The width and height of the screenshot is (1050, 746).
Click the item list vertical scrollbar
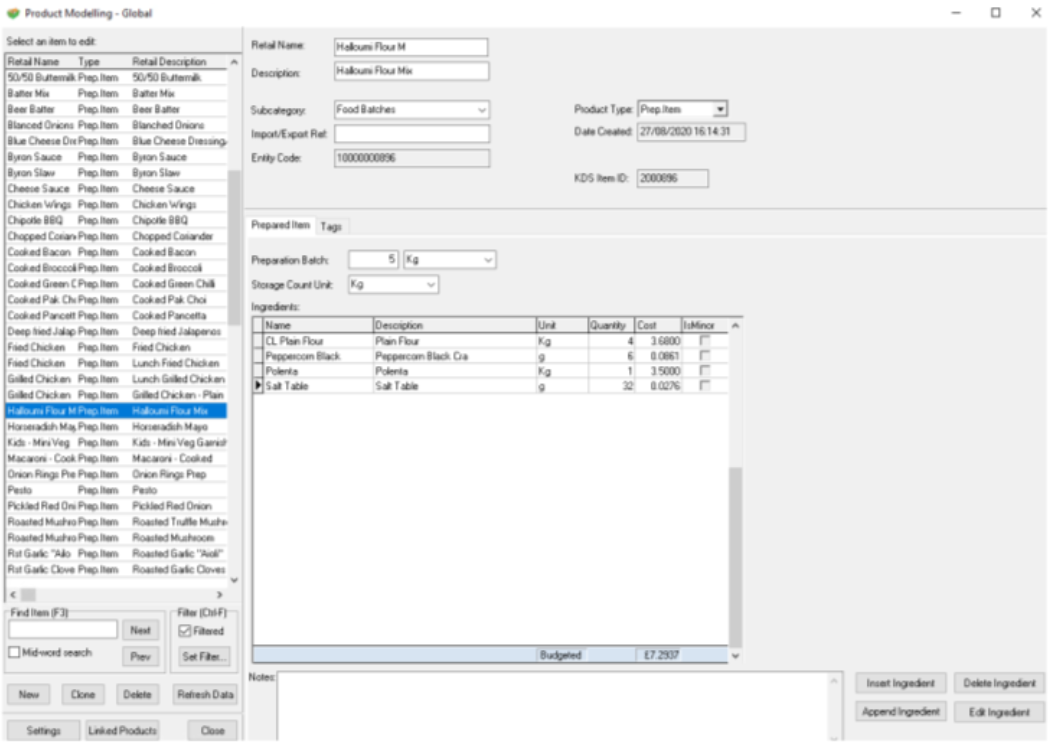click(234, 250)
